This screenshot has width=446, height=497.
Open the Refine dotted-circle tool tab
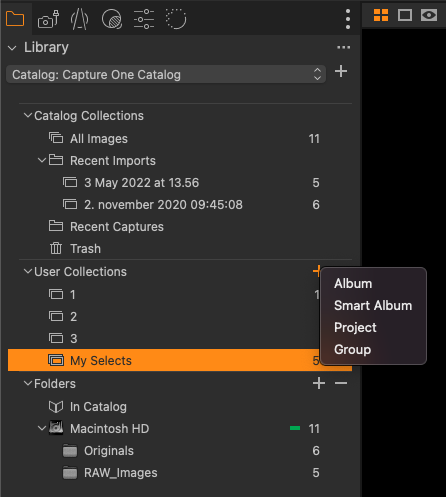pos(176,19)
